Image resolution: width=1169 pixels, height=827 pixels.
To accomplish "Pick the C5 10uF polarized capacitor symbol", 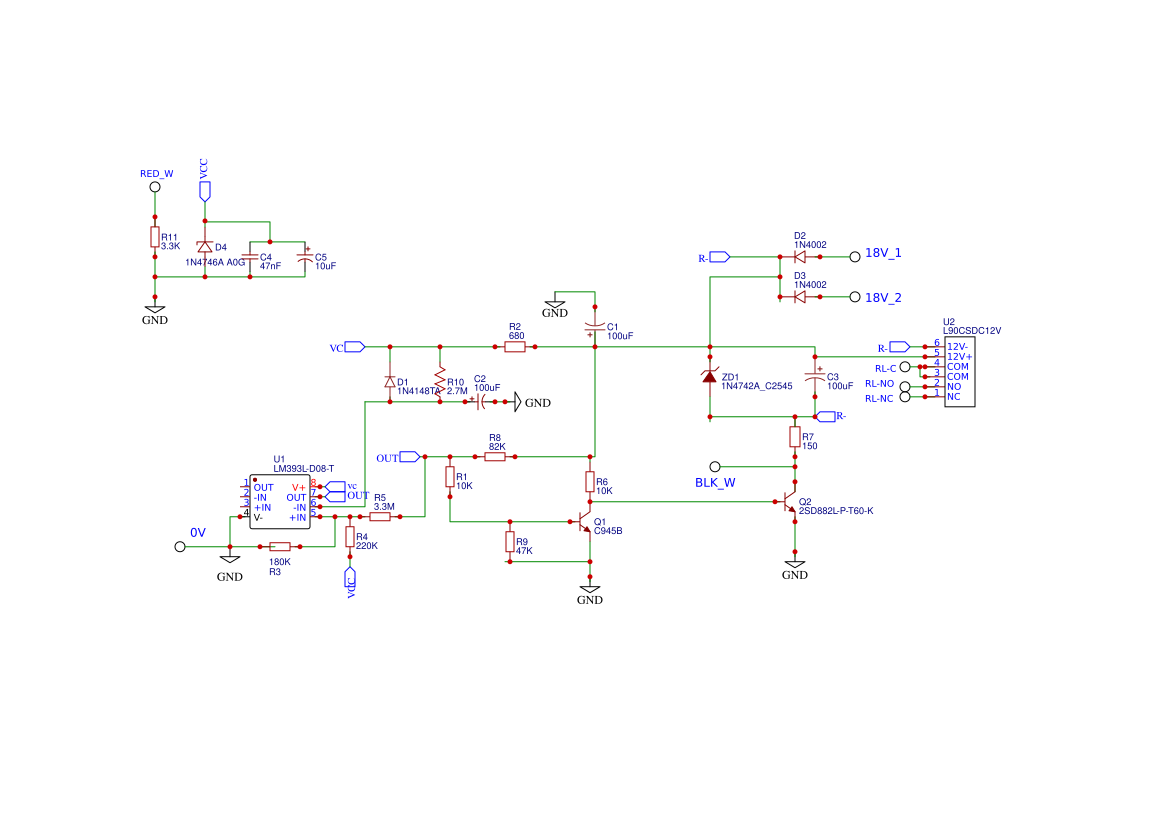I will [305, 257].
